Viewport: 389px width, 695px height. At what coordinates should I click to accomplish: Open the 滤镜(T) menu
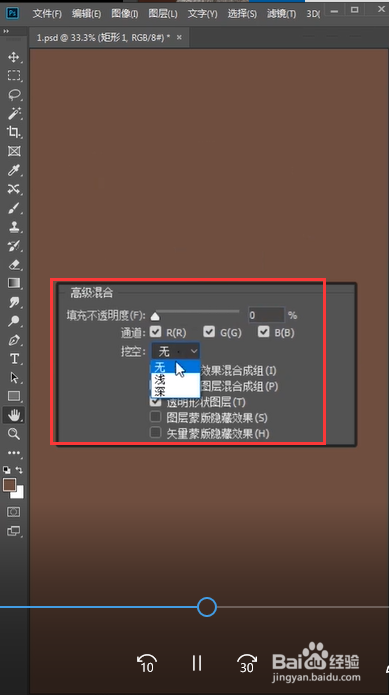pyautogui.click(x=281, y=14)
